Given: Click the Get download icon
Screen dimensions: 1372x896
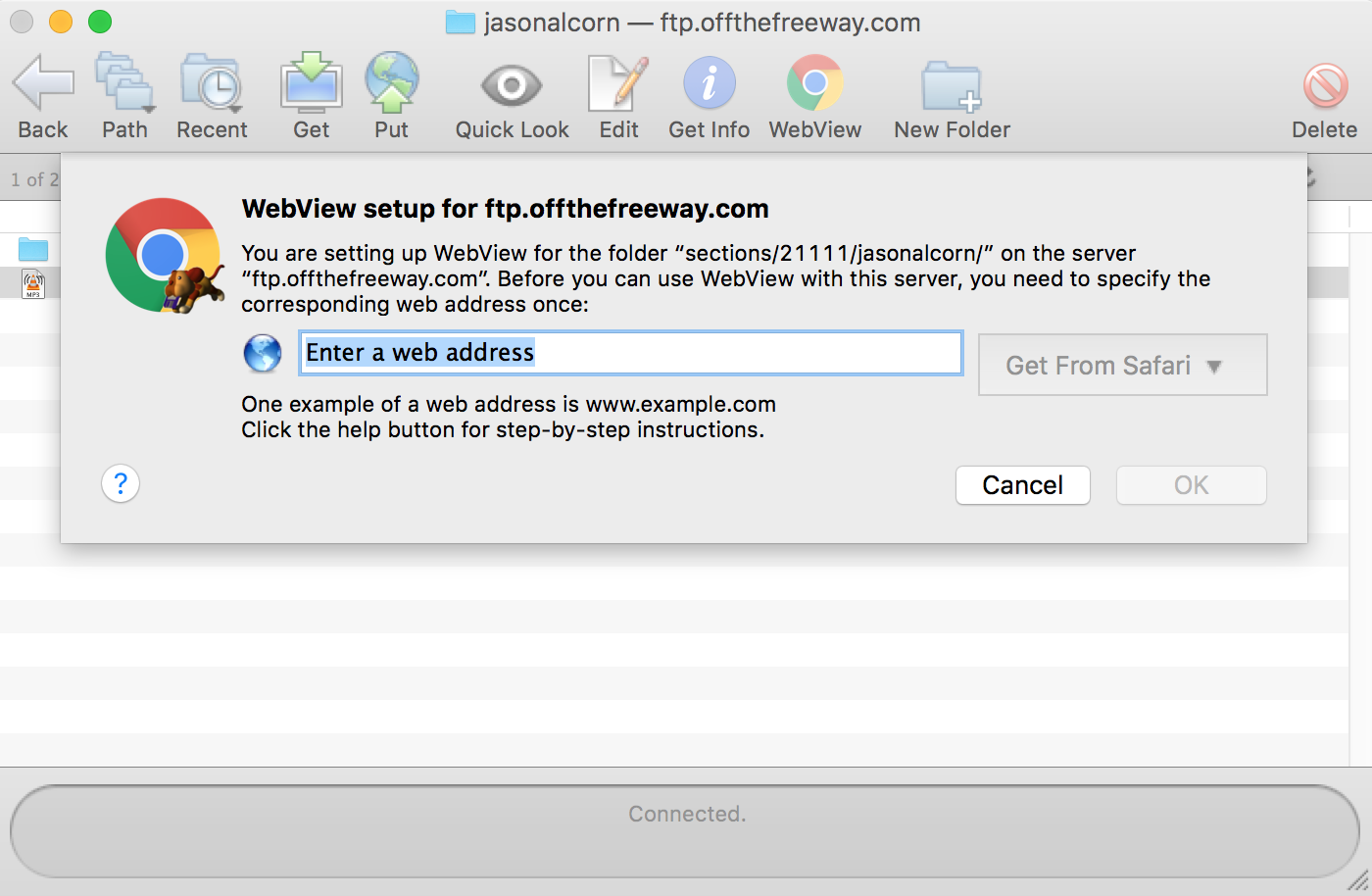Looking at the screenshot, I should [x=312, y=82].
